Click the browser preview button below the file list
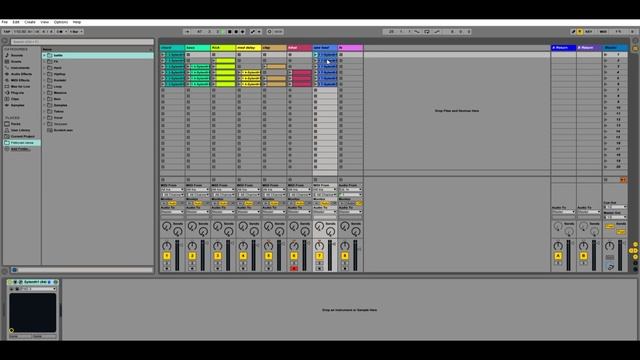Image resolution: width=640 pixels, height=360 pixels. click(14, 270)
